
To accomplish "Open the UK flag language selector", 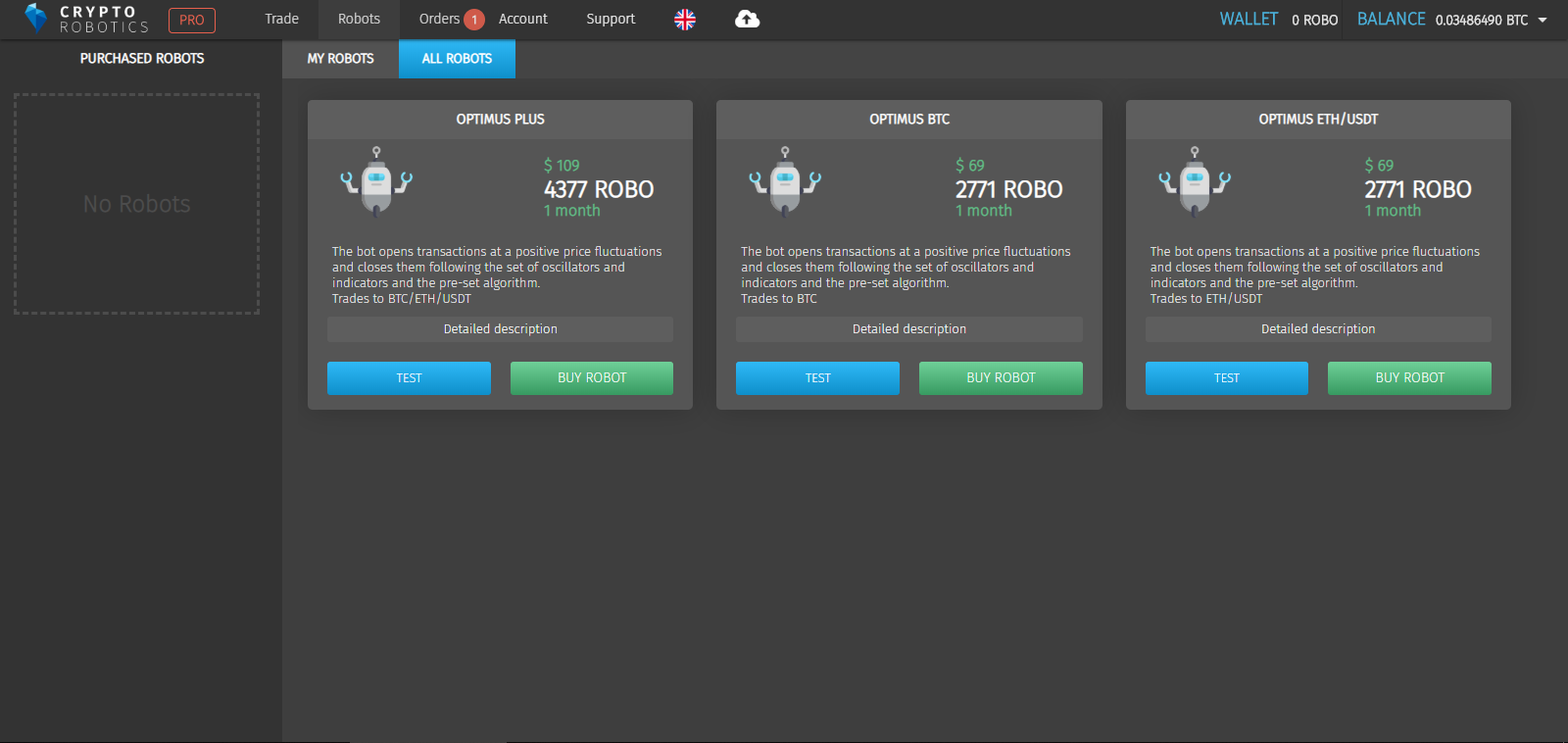I will 685,20.
